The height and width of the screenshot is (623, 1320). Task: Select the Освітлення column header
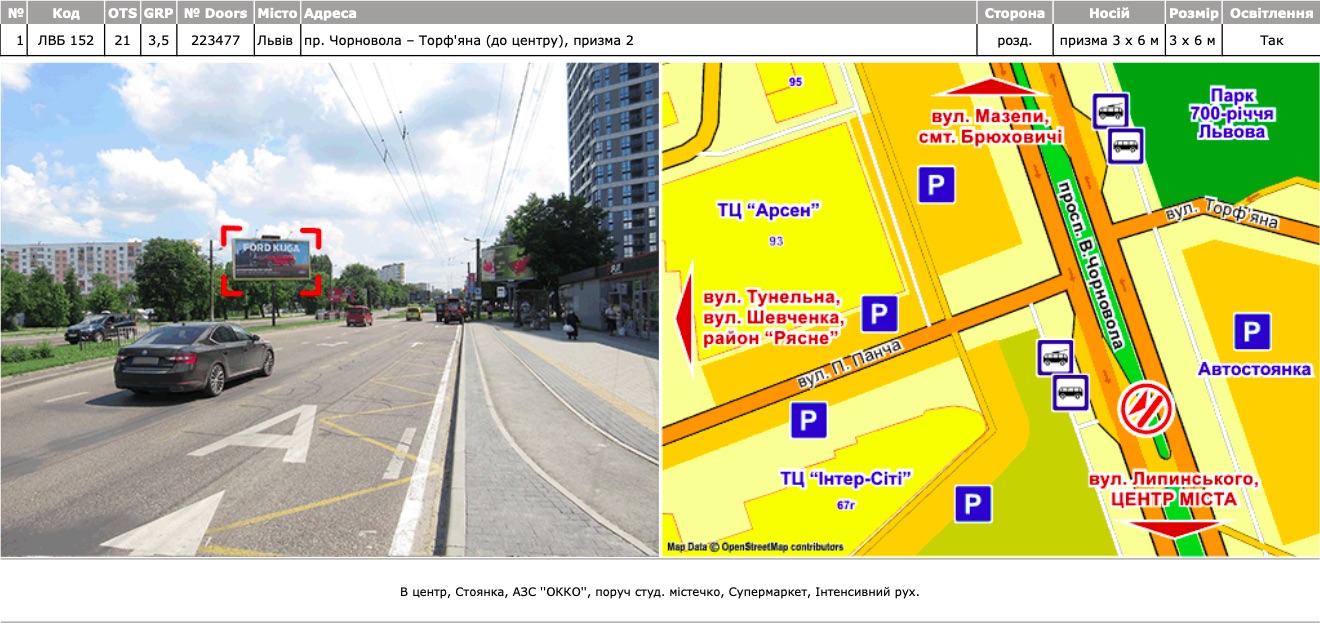click(x=1270, y=13)
